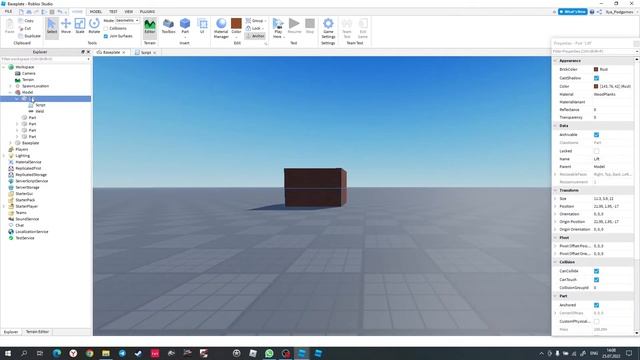The height and width of the screenshot is (360, 640).
Task: Toggle the CanTouch checkbox
Action: pos(596,280)
